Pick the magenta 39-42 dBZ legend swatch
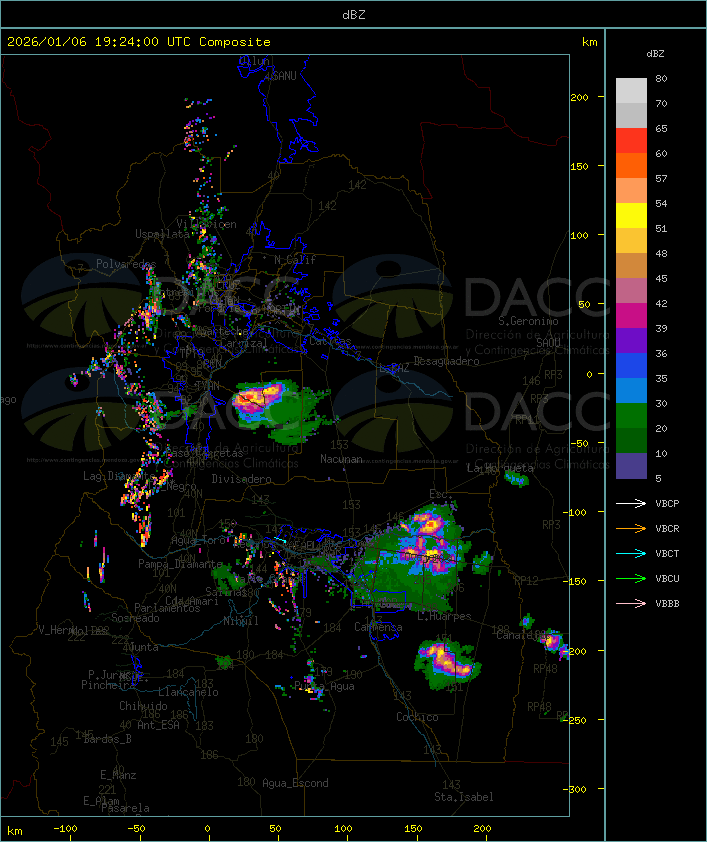 tap(631, 316)
